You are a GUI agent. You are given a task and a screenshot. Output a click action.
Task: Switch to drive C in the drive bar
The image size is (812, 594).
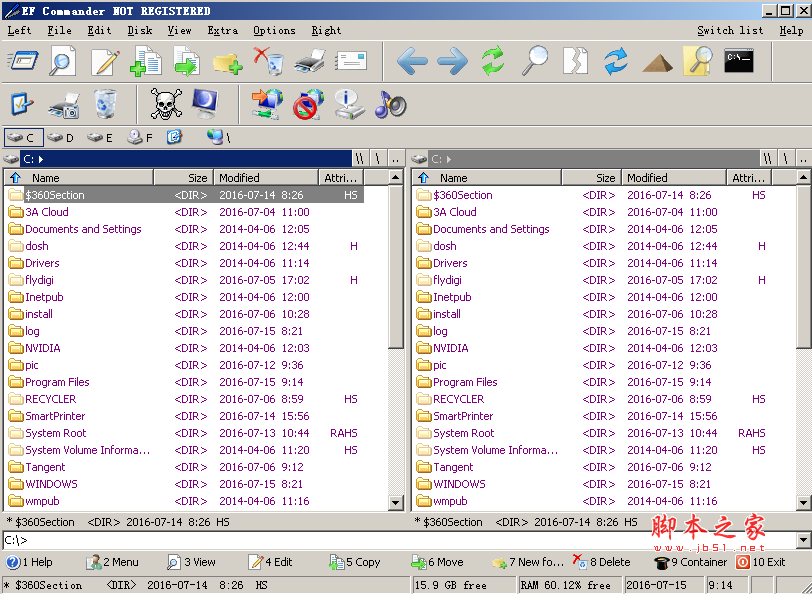[23, 138]
